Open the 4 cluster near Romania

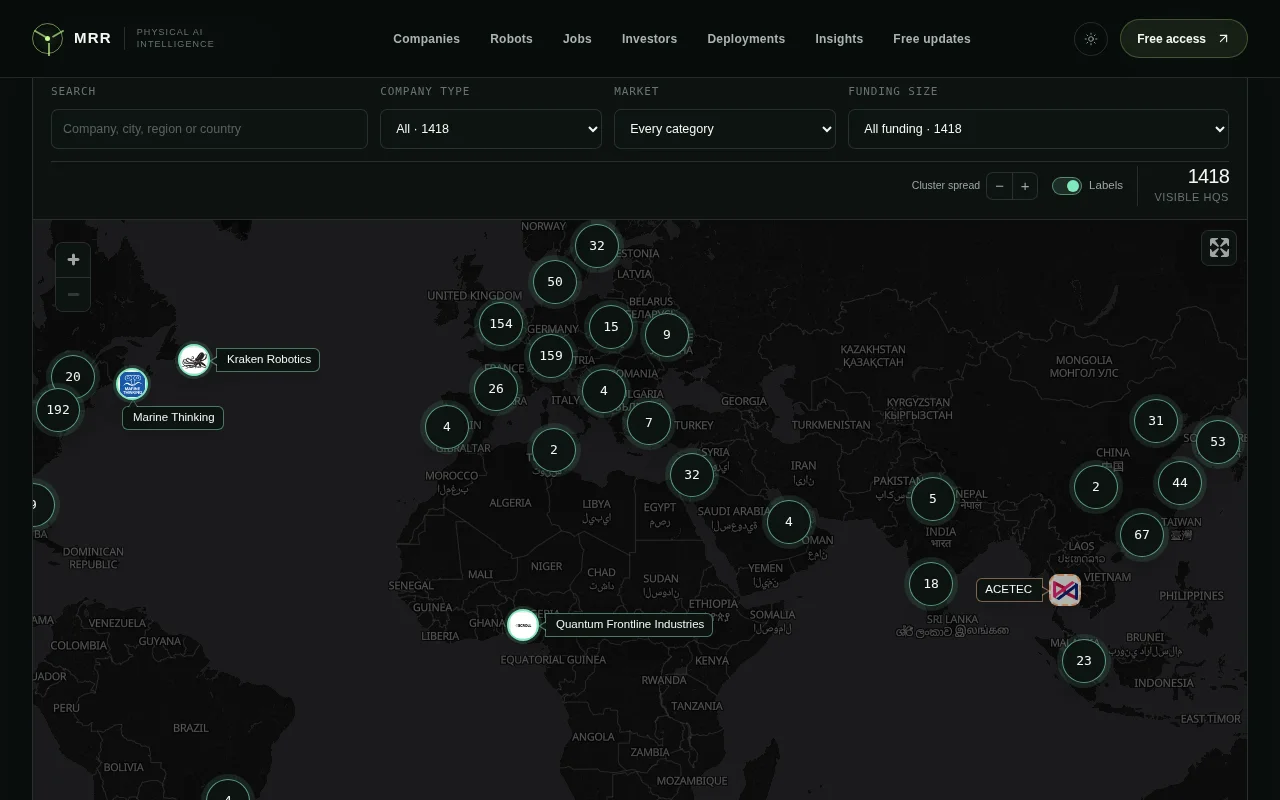pyautogui.click(x=604, y=391)
